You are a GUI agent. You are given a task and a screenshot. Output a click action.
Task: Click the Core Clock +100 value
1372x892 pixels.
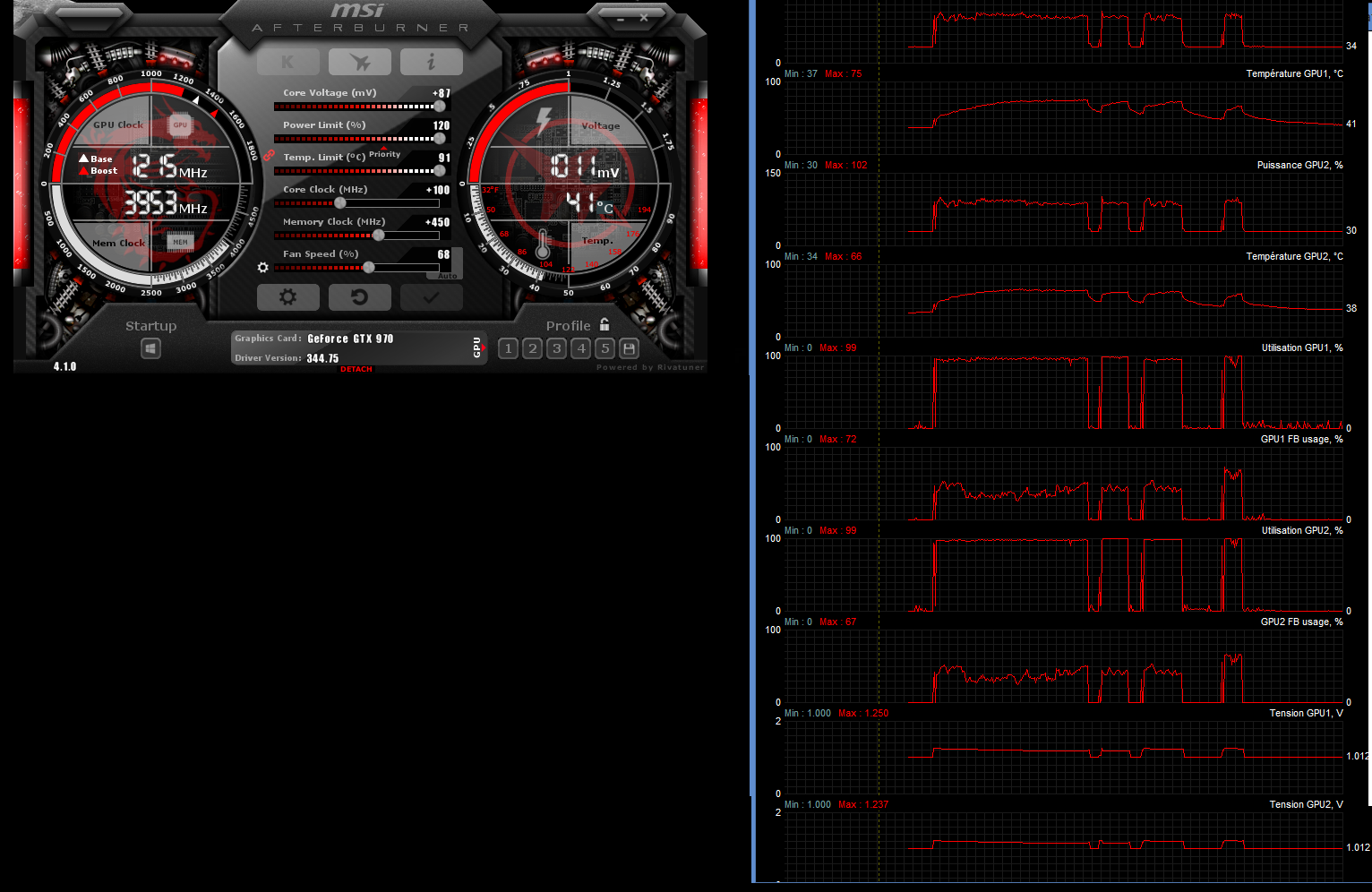[438, 190]
